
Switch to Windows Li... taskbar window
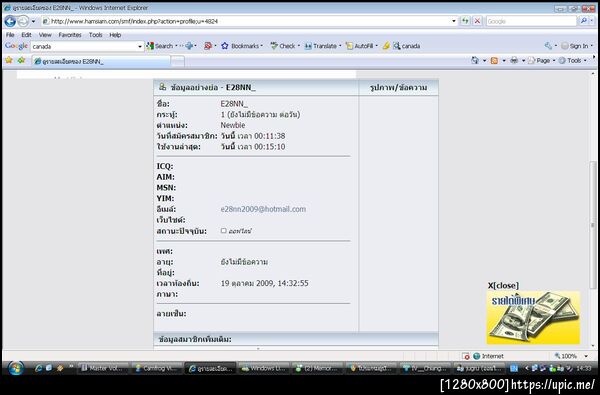(x=263, y=369)
